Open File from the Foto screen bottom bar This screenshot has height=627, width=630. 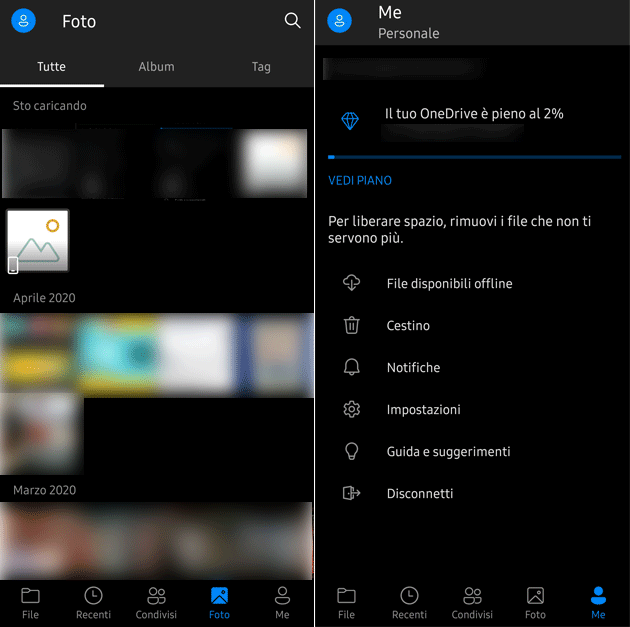pyautogui.click(x=30, y=603)
